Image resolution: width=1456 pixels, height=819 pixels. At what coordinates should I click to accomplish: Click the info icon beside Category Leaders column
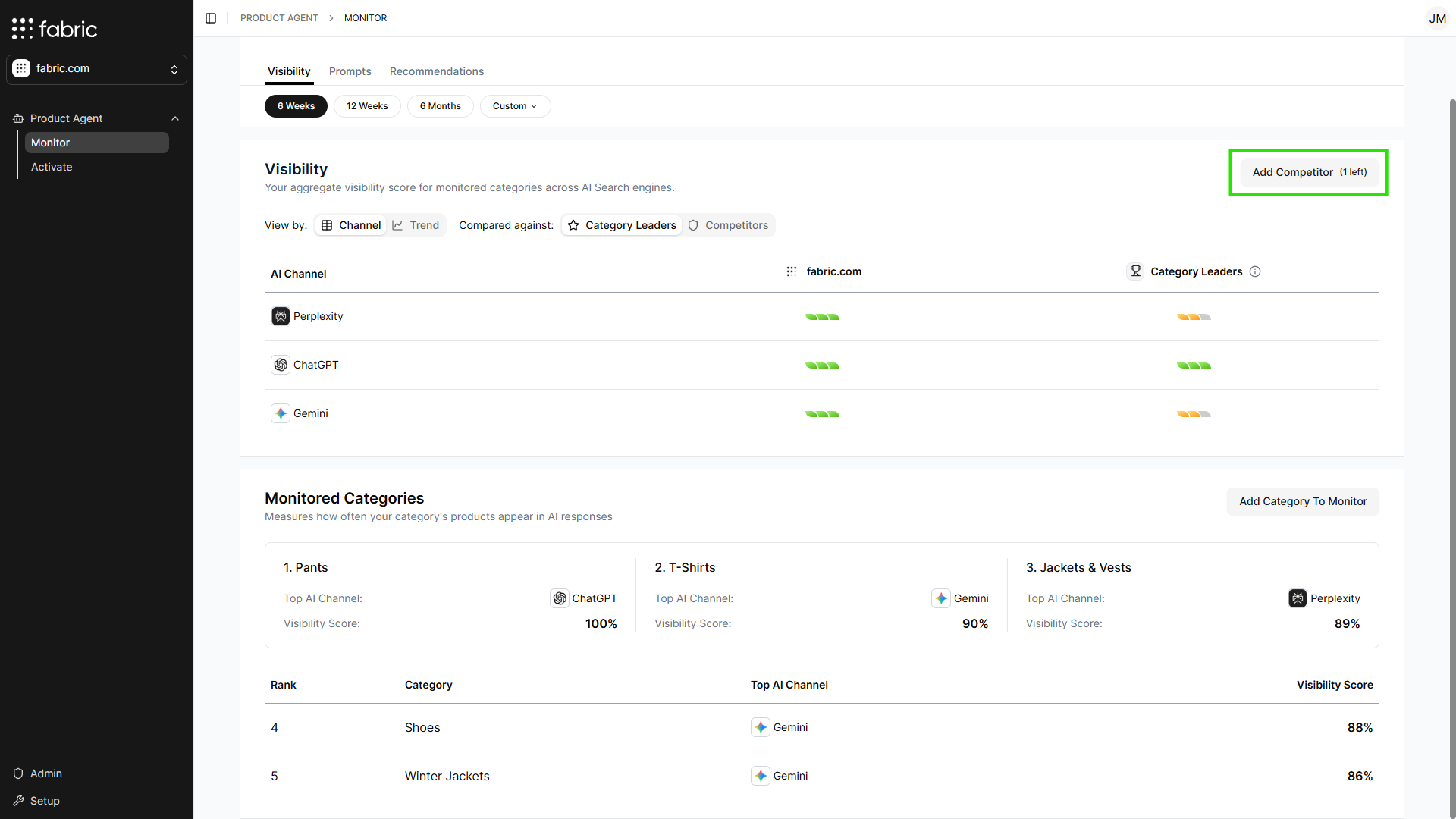tap(1256, 271)
